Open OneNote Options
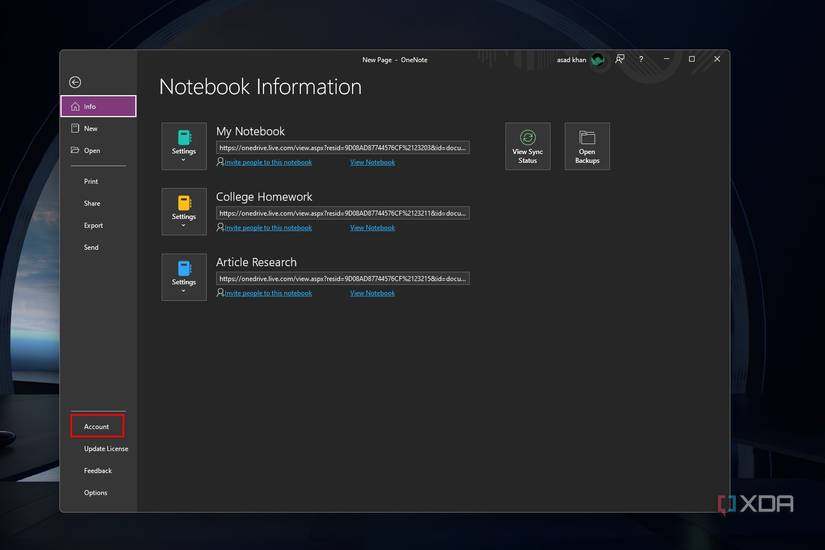Screen dimensions: 825x550 click(98, 493)
